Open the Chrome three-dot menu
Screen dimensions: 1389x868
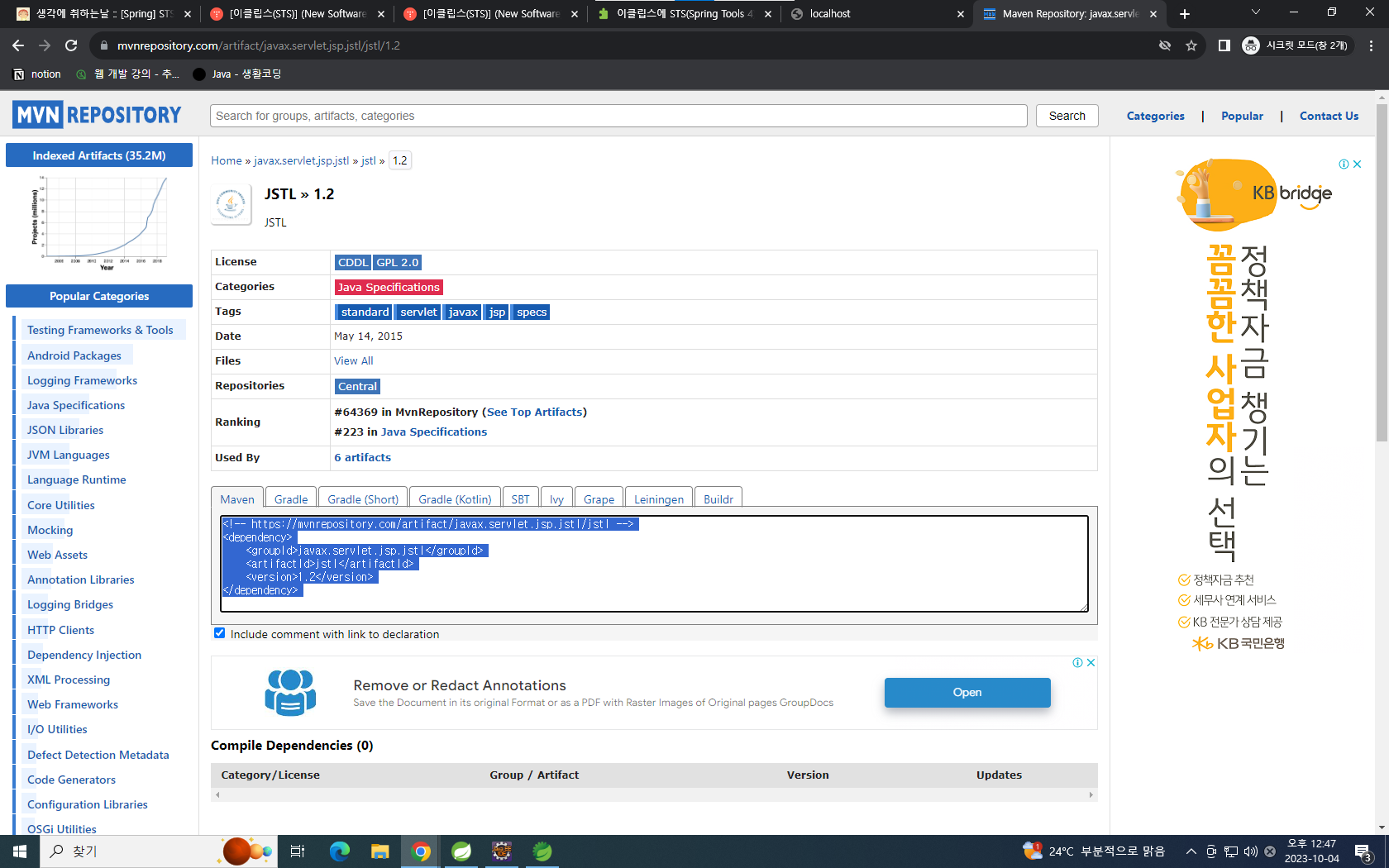tap(1371, 45)
